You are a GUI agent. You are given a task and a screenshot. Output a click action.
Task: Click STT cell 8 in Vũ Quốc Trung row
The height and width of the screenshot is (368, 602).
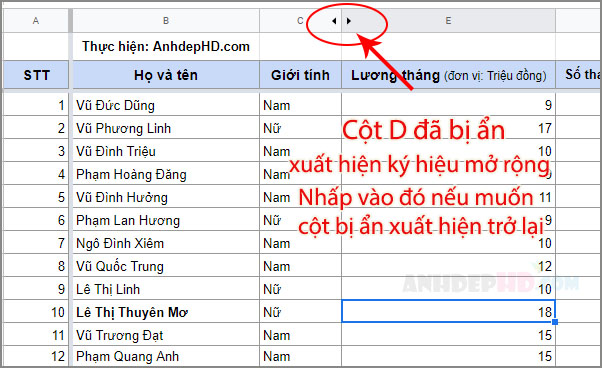click(36, 266)
